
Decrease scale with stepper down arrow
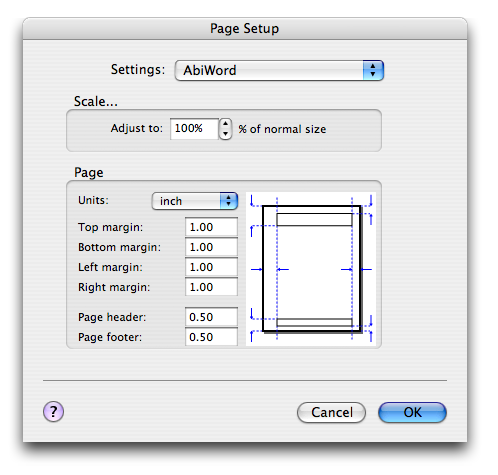pyautogui.click(x=226, y=134)
